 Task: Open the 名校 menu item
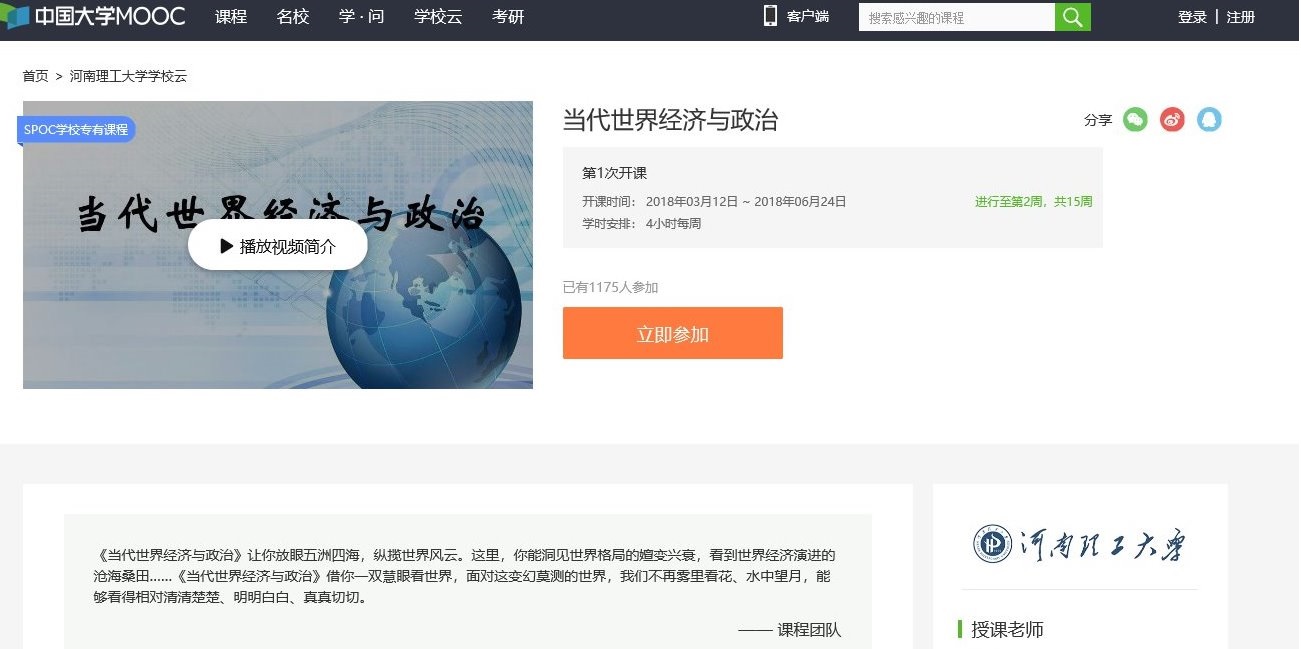tap(293, 17)
